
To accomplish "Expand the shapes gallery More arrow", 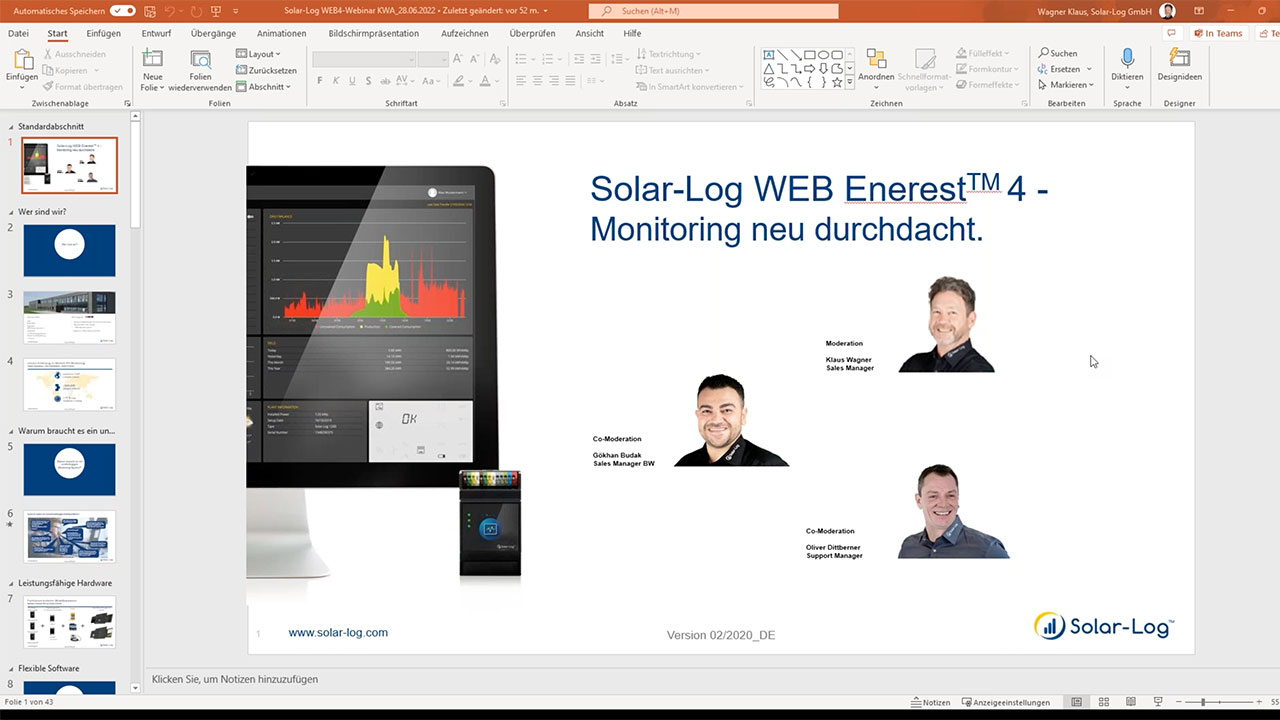I will pyautogui.click(x=850, y=83).
